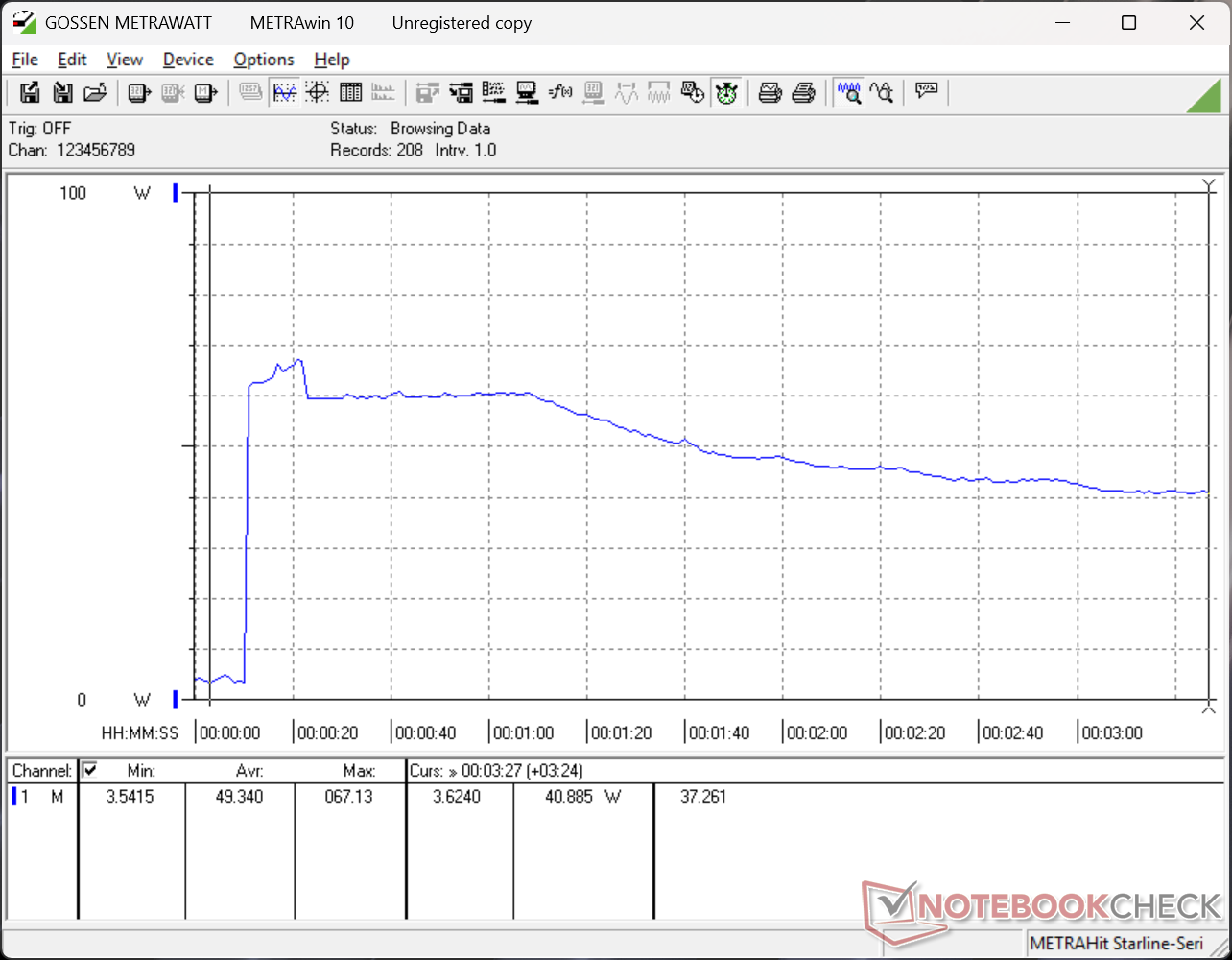The image size is (1232, 960).
Task: Open the File menu
Action: (25, 60)
